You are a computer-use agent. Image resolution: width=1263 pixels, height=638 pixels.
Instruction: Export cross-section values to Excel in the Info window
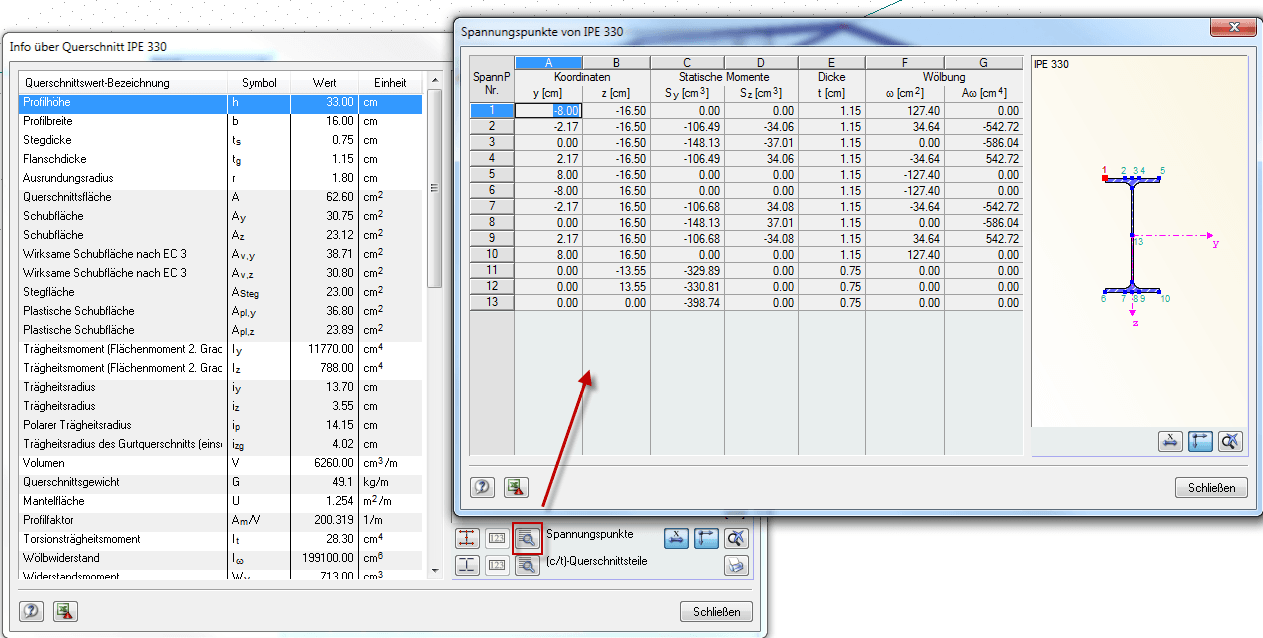tap(65, 611)
